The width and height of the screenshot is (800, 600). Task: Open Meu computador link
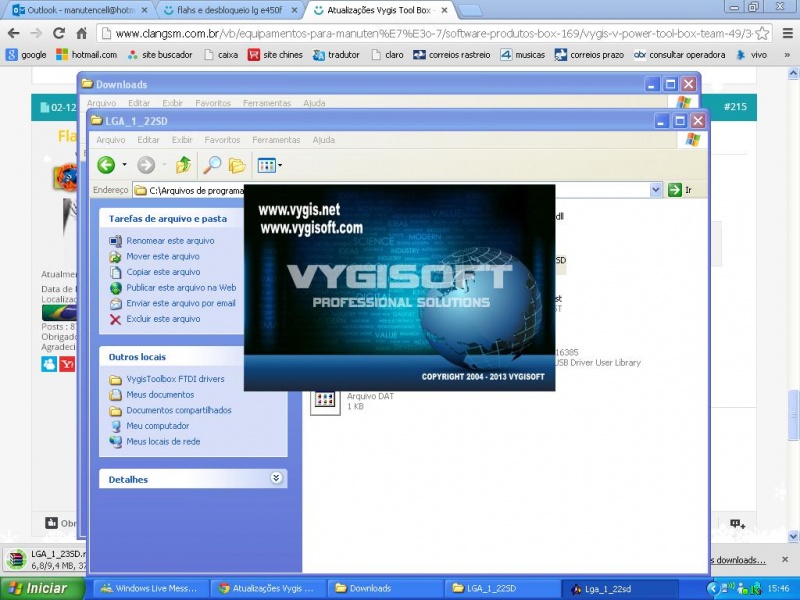click(x=158, y=426)
